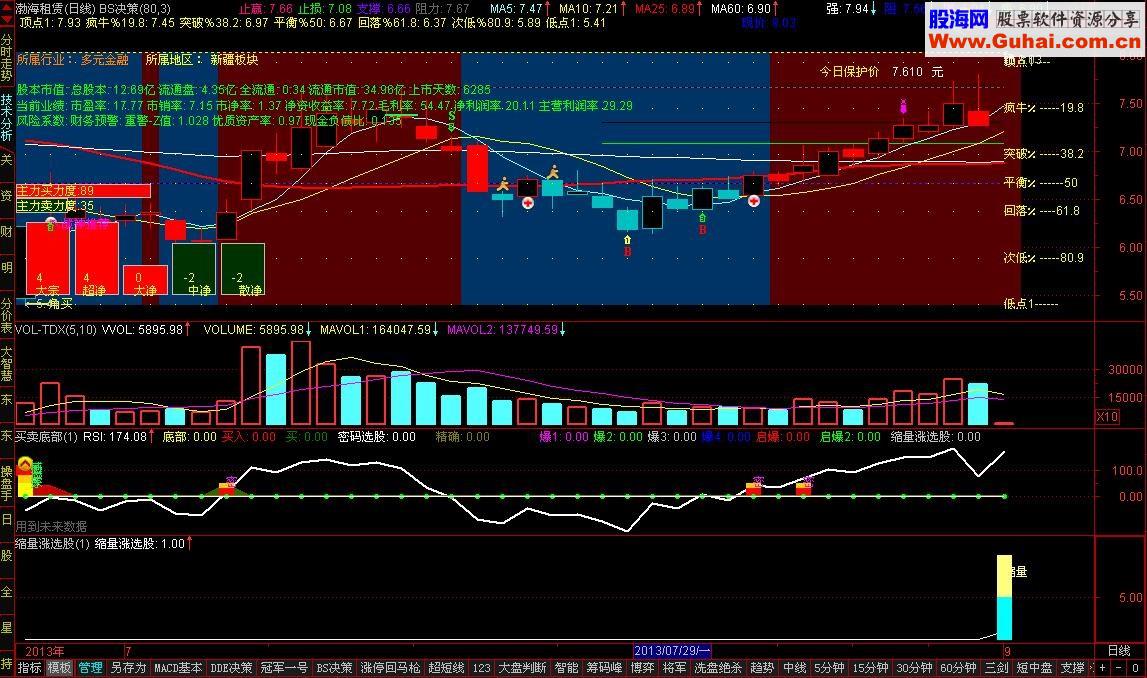1147x678 pixels.
Task: Select the BS决策 template
Action: click(x=334, y=668)
